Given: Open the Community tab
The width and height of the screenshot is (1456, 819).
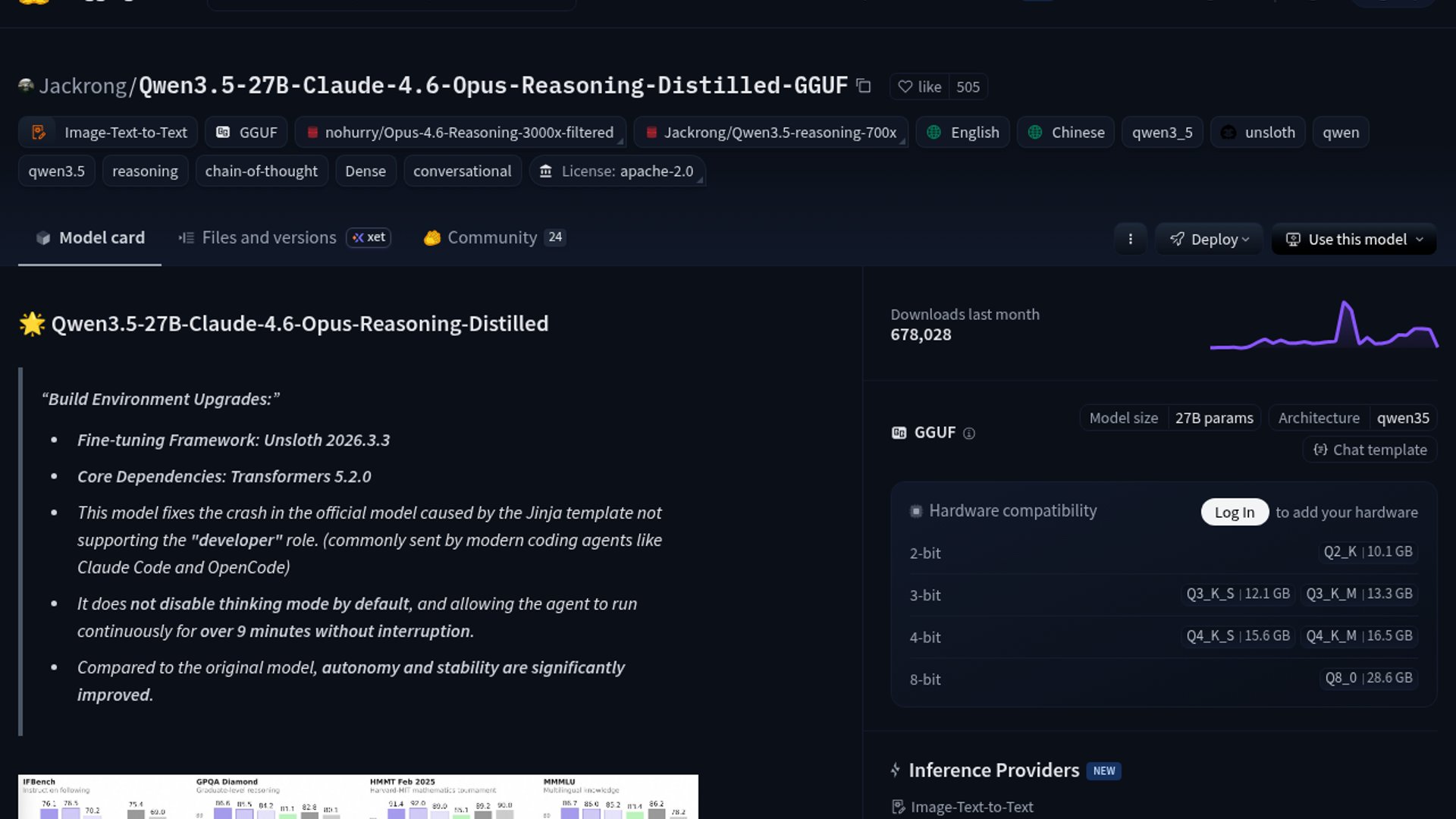Looking at the screenshot, I should [493, 237].
